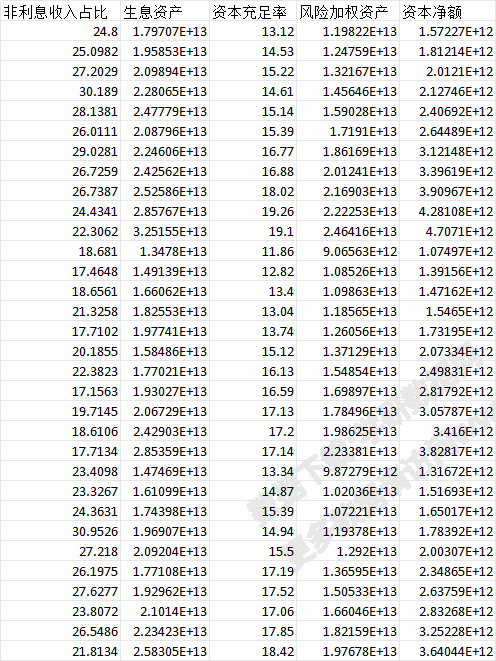This screenshot has width=496, height=661.
Task: Click the cell showing 9.06563E+12
Action: tap(348, 252)
